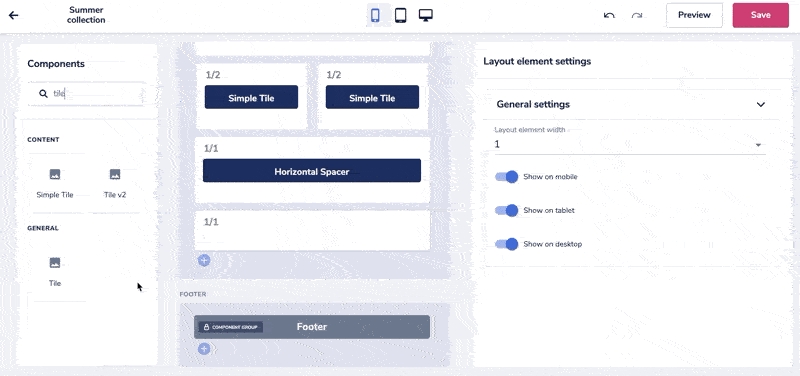
Task: Click the back arrow icon
Action: click(x=13, y=15)
